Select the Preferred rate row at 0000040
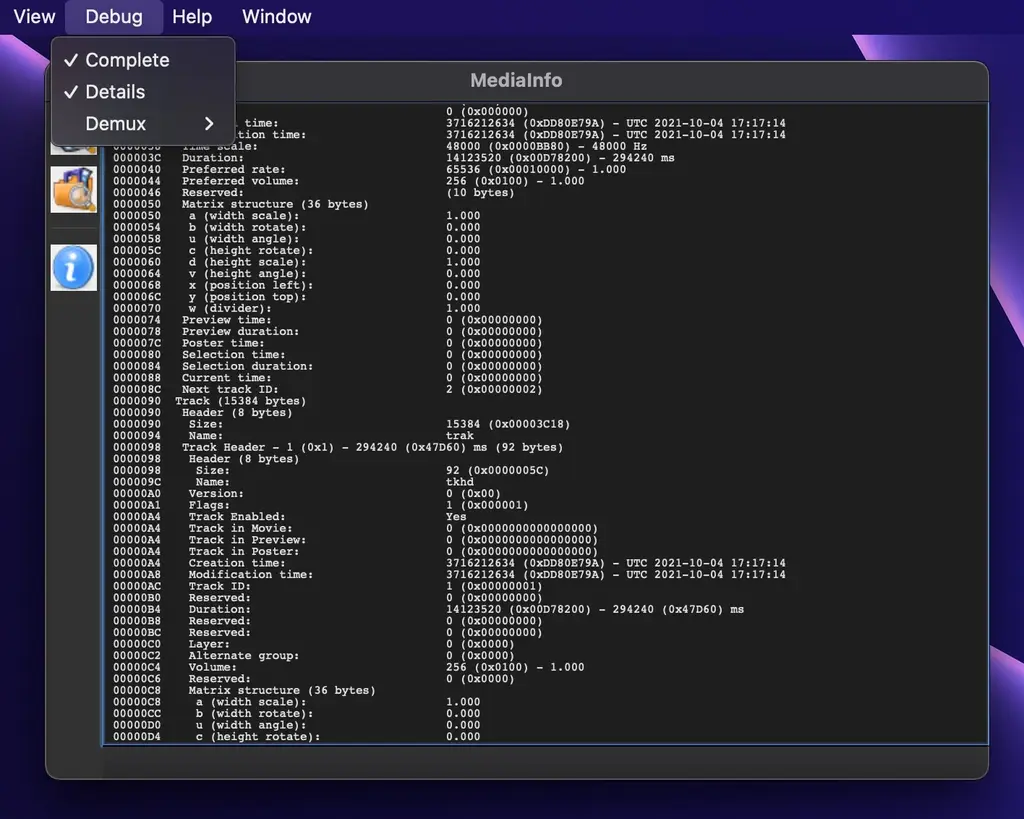Image resolution: width=1024 pixels, height=819 pixels. pyautogui.click(x=370, y=170)
